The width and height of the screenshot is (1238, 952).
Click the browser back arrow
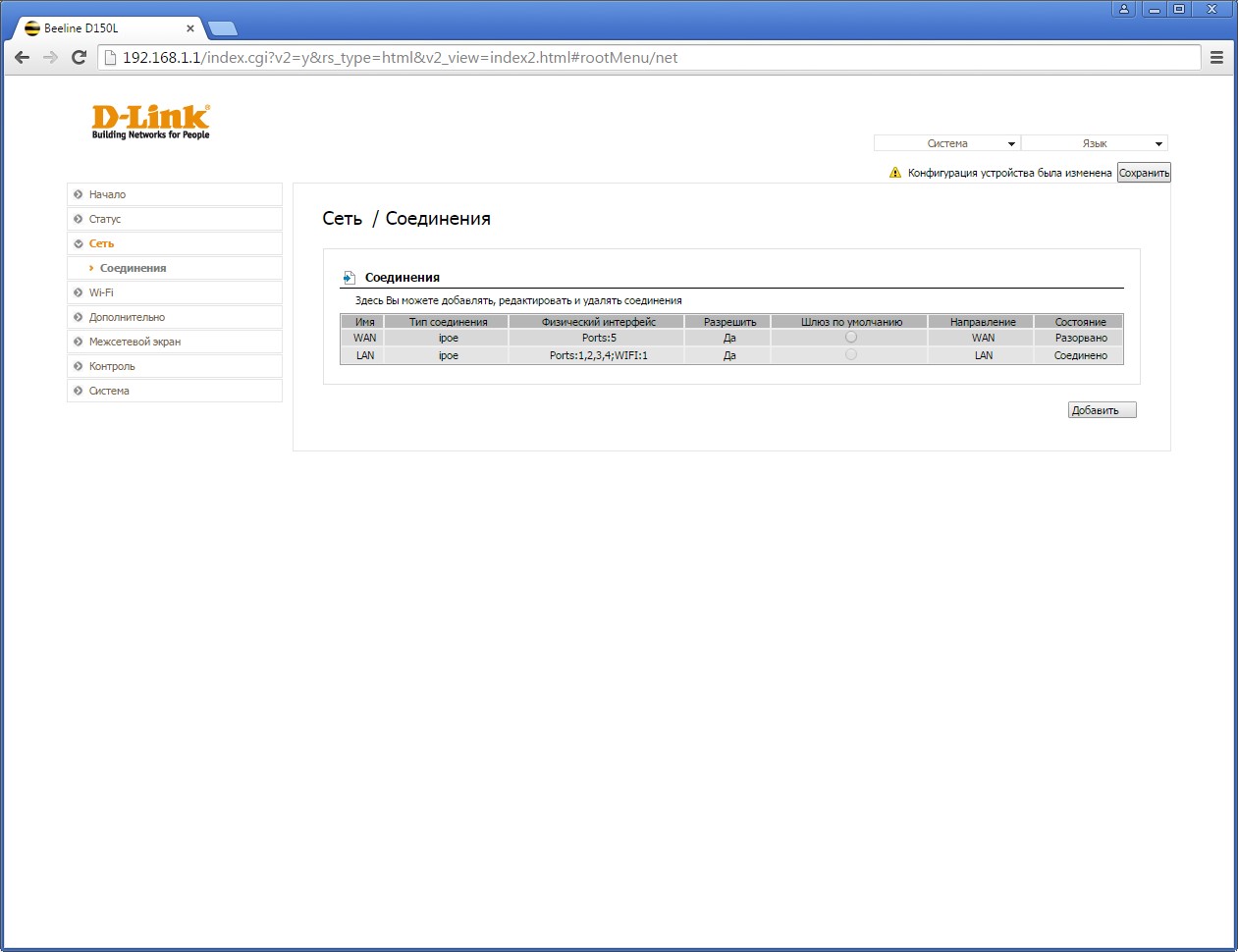coord(23,58)
